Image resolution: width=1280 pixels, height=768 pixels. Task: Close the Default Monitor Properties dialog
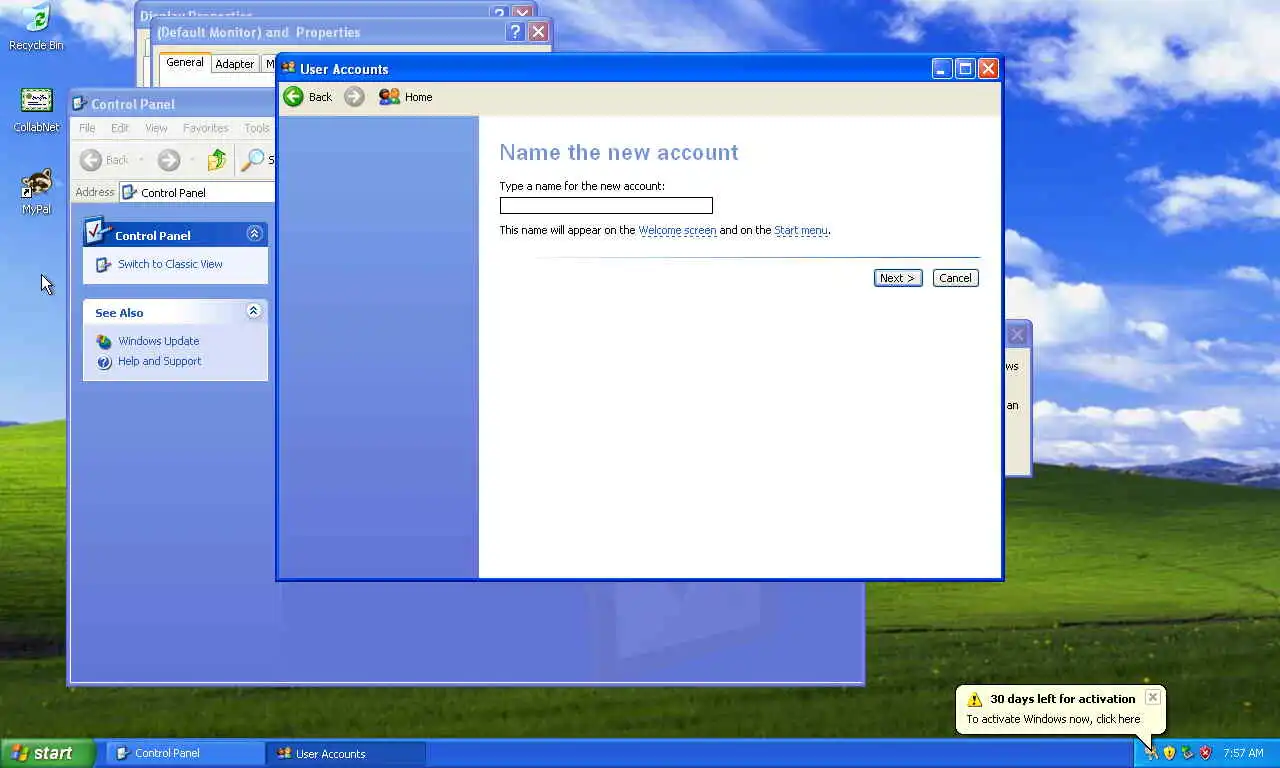(x=538, y=32)
